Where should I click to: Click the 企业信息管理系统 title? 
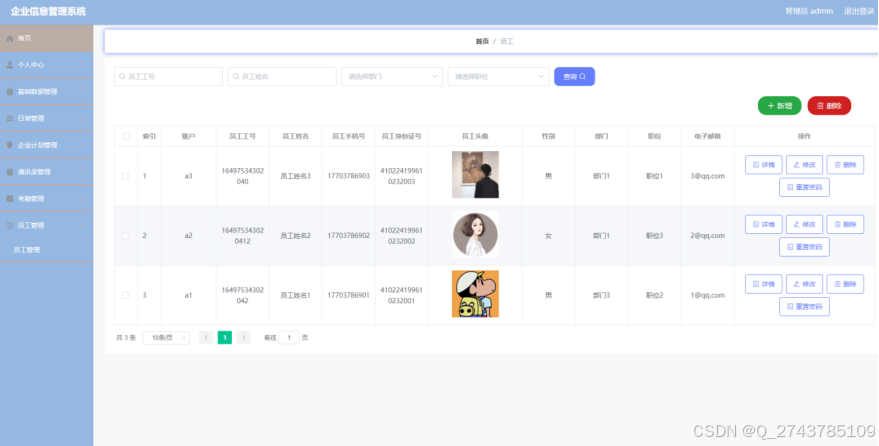48,11
